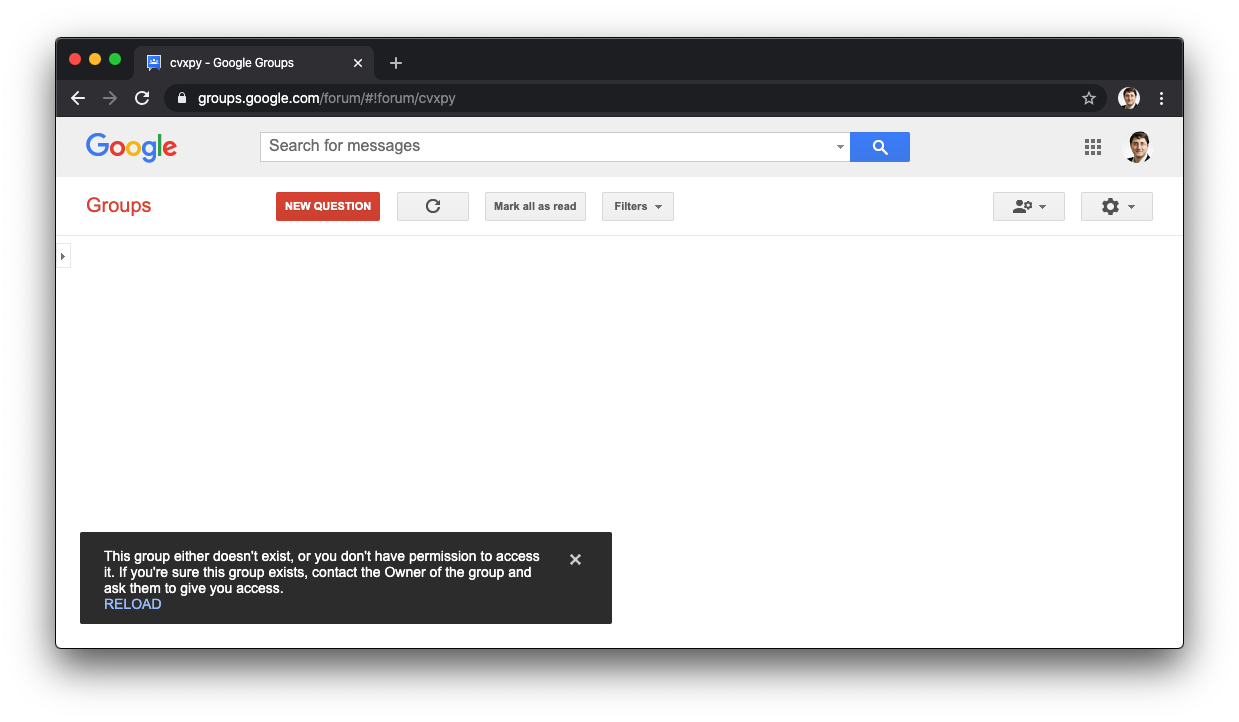Open the Chrome three-dot menu
This screenshot has height=722, width=1239.
click(1161, 98)
